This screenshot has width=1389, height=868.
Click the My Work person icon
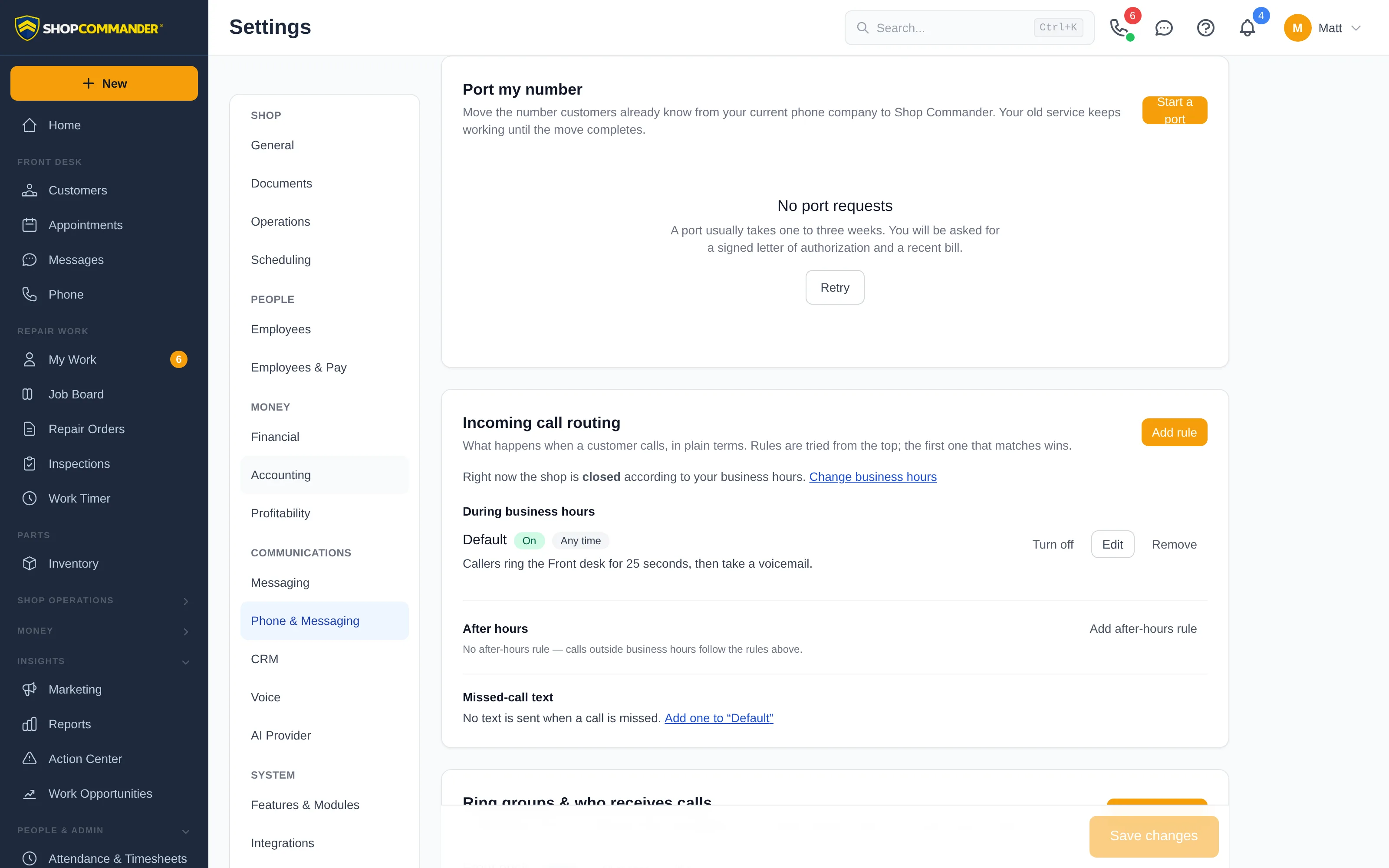29,359
